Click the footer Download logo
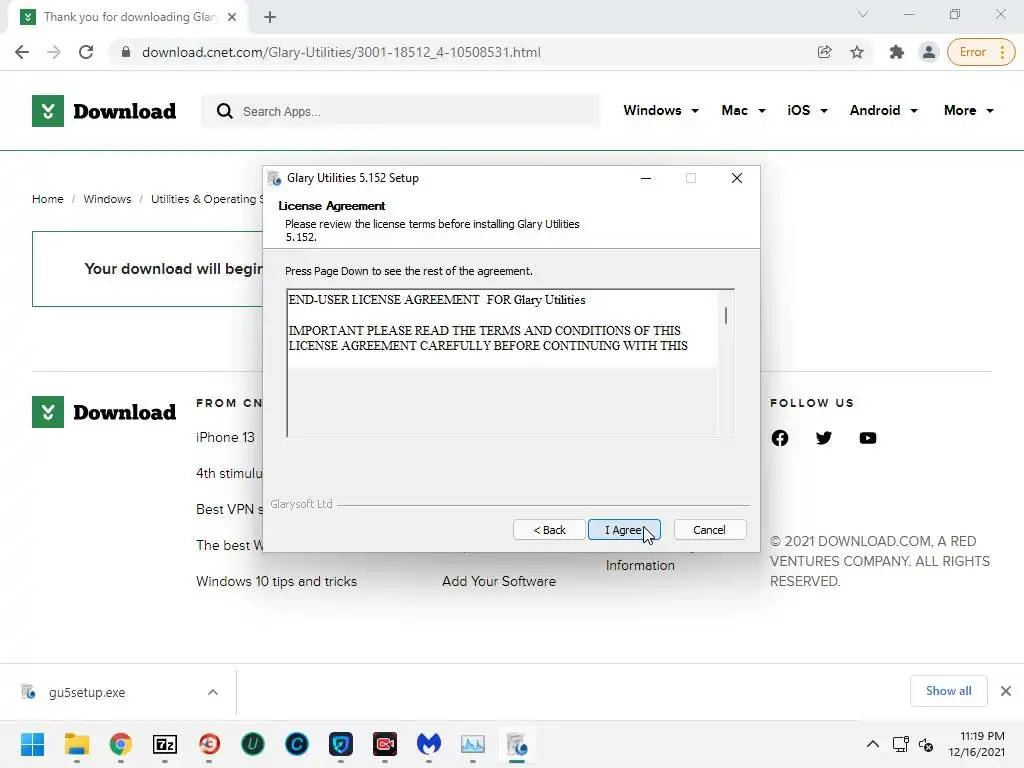Viewport: 1024px width, 768px height. tap(104, 412)
